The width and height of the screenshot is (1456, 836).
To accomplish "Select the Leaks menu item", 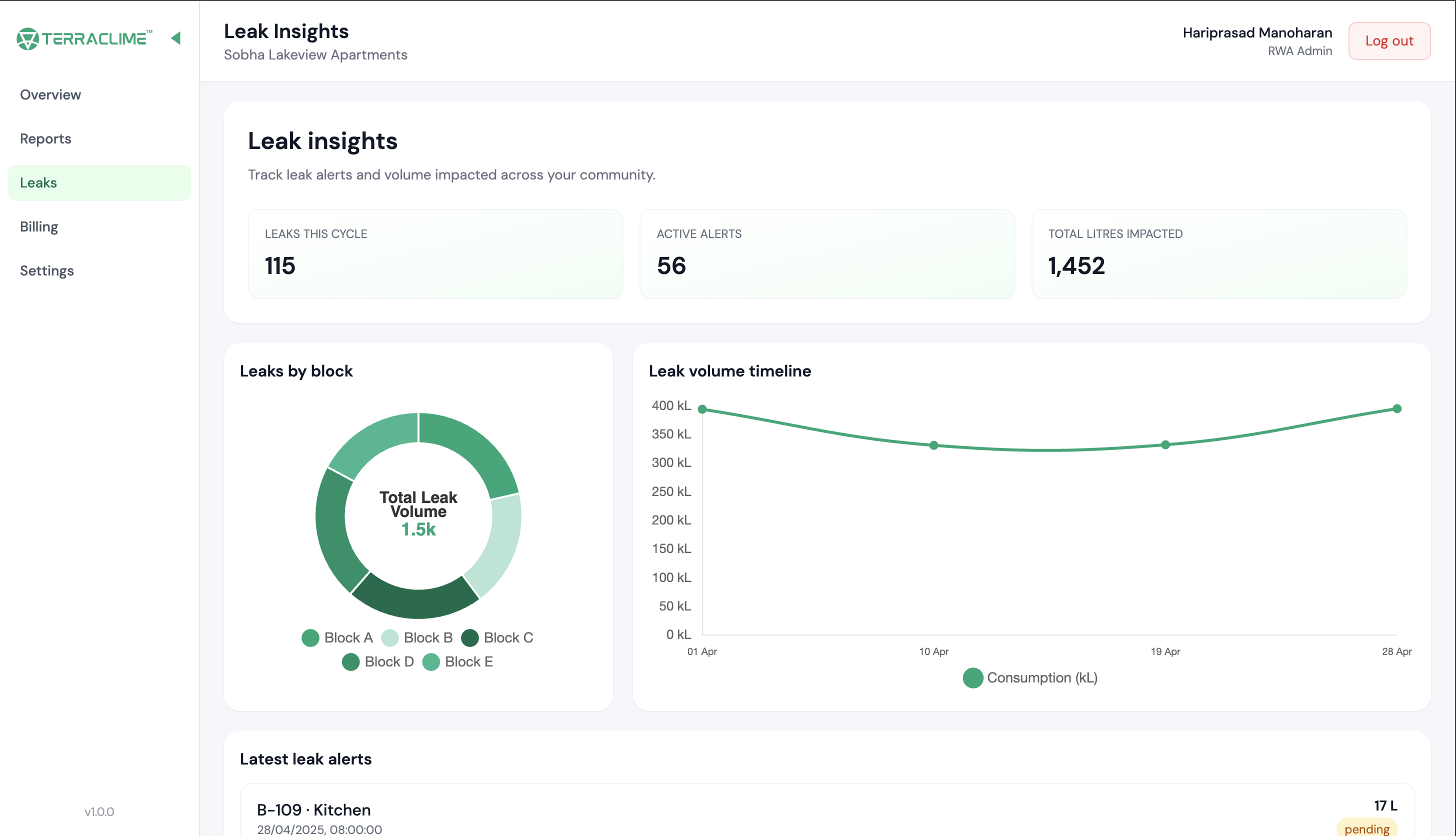I will (x=99, y=182).
